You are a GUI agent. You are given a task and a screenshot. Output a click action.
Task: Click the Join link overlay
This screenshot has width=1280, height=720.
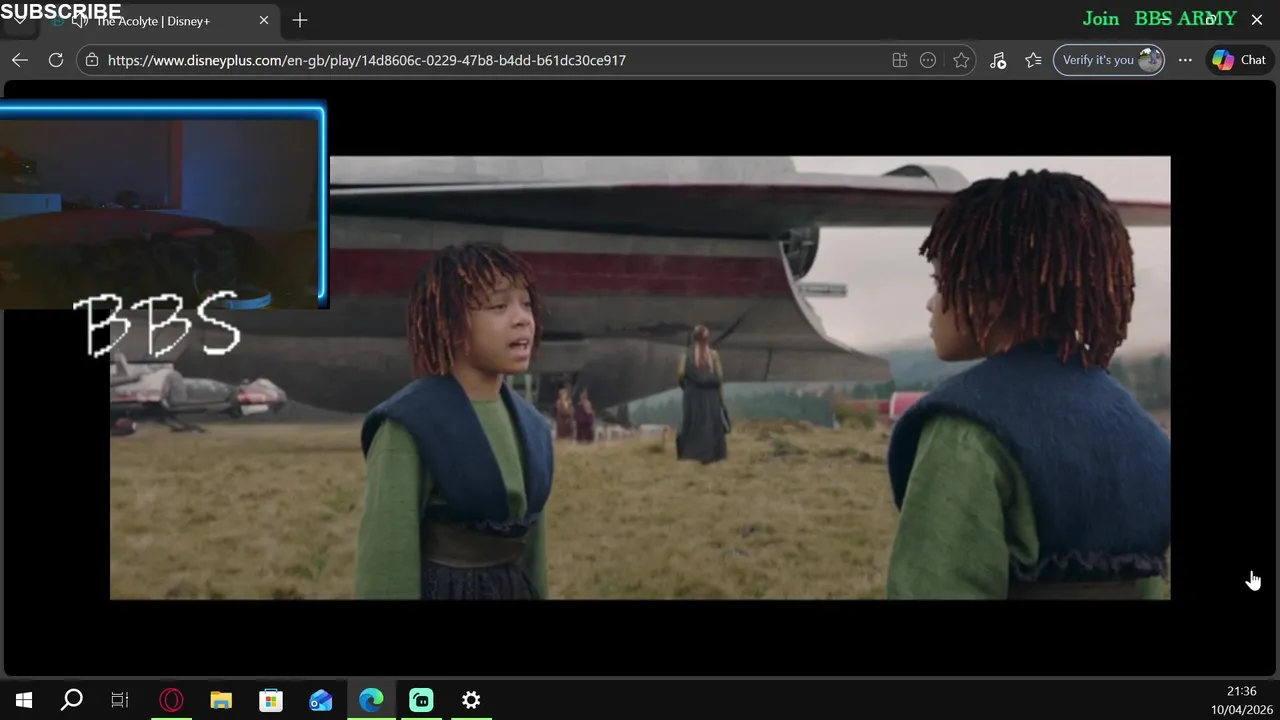[1101, 18]
